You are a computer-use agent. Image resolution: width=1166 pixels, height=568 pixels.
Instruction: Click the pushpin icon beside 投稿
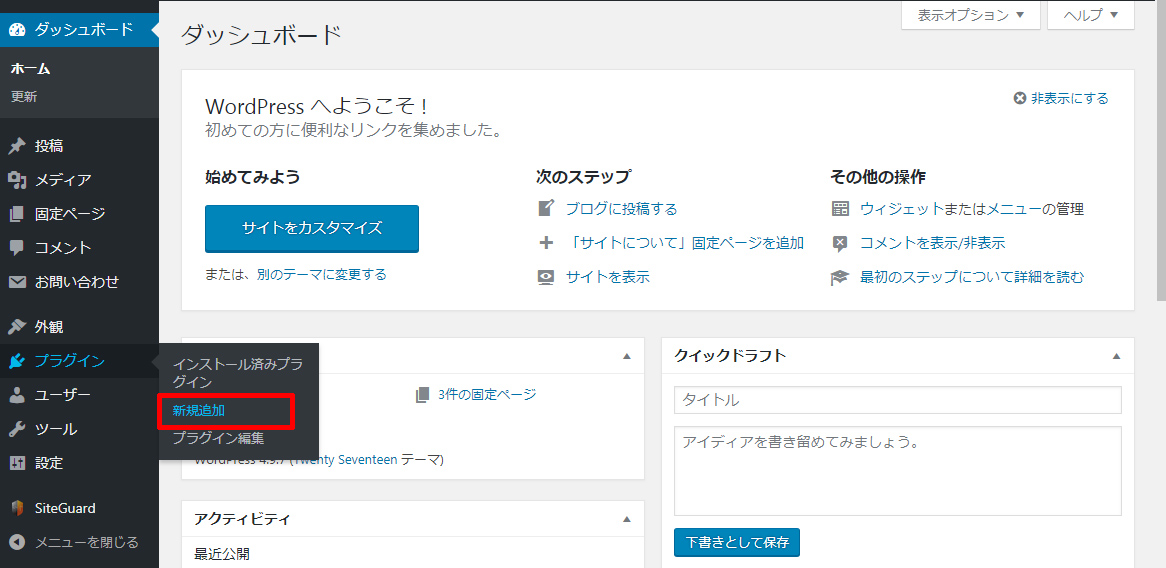[x=17, y=146]
